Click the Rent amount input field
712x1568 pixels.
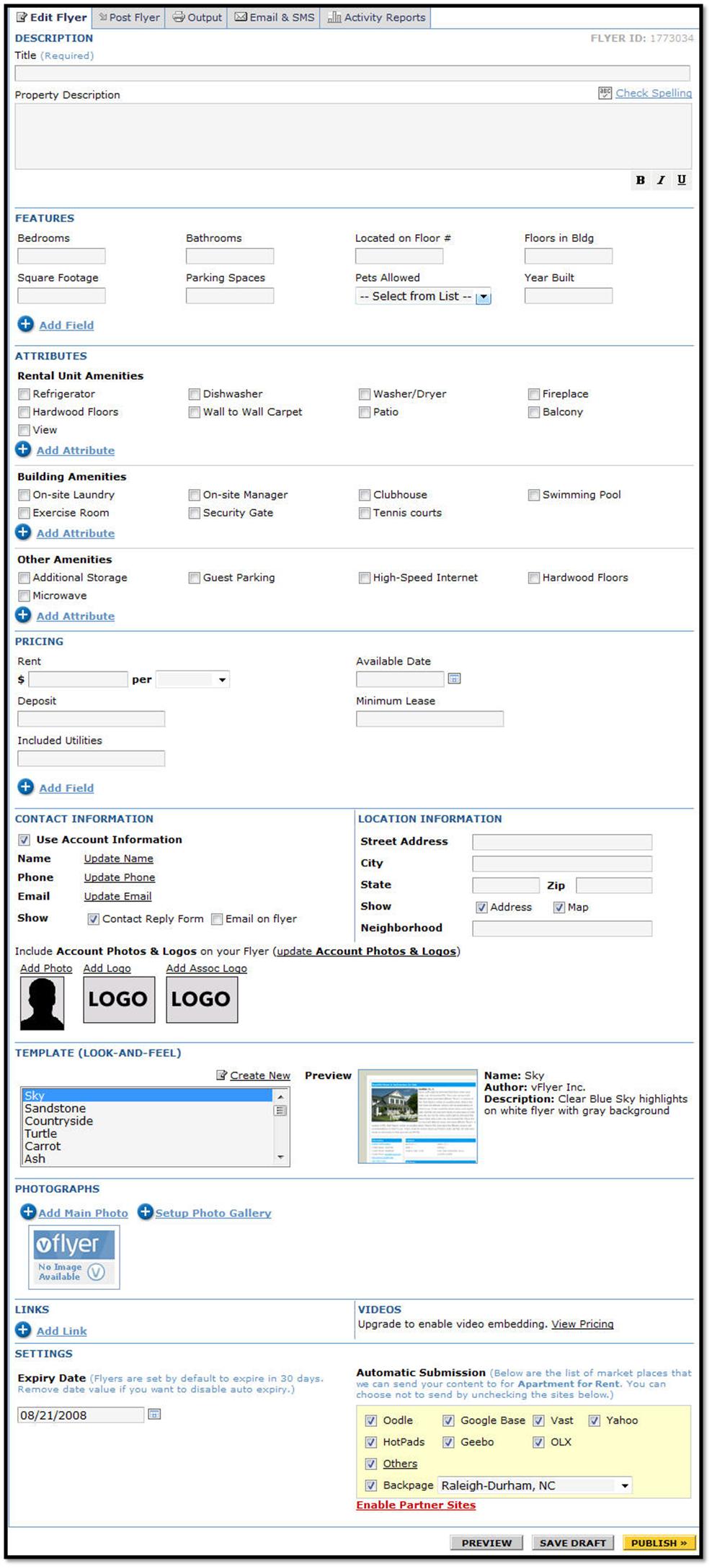click(79, 679)
